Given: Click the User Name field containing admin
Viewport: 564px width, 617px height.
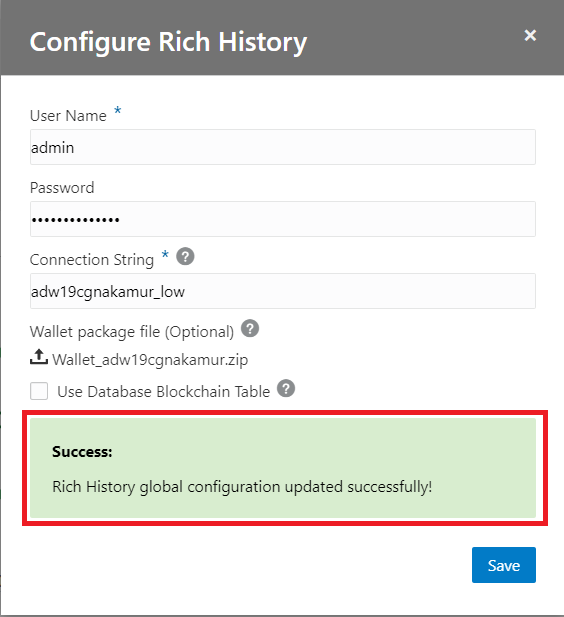Looking at the screenshot, I should [283, 147].
